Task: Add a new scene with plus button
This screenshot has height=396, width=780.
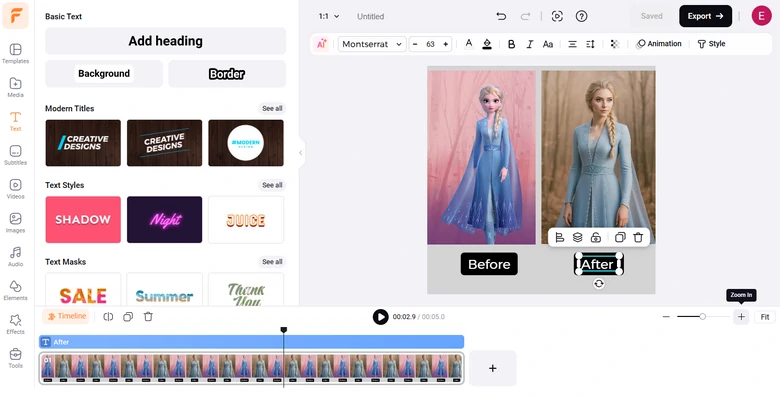Action: coord(492,369)
